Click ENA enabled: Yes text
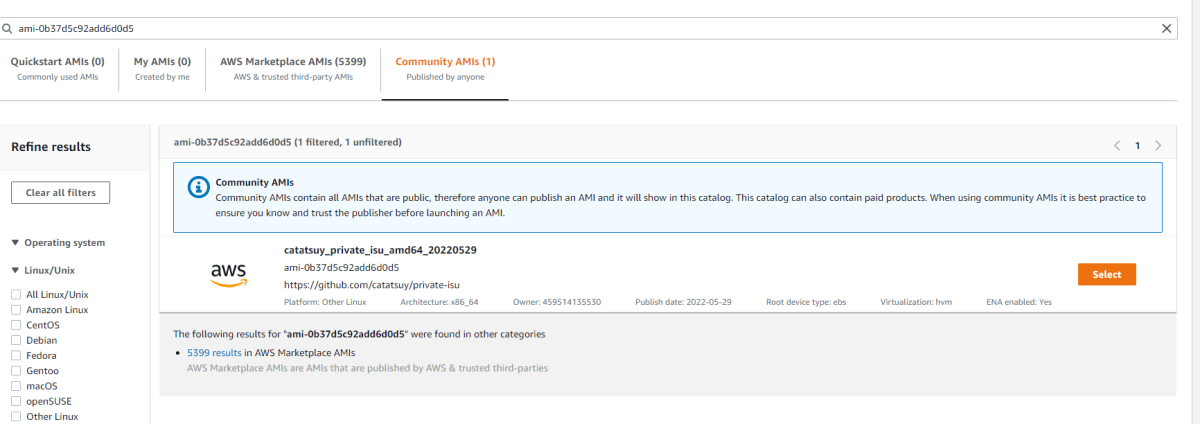 [x=1018, y=301]
